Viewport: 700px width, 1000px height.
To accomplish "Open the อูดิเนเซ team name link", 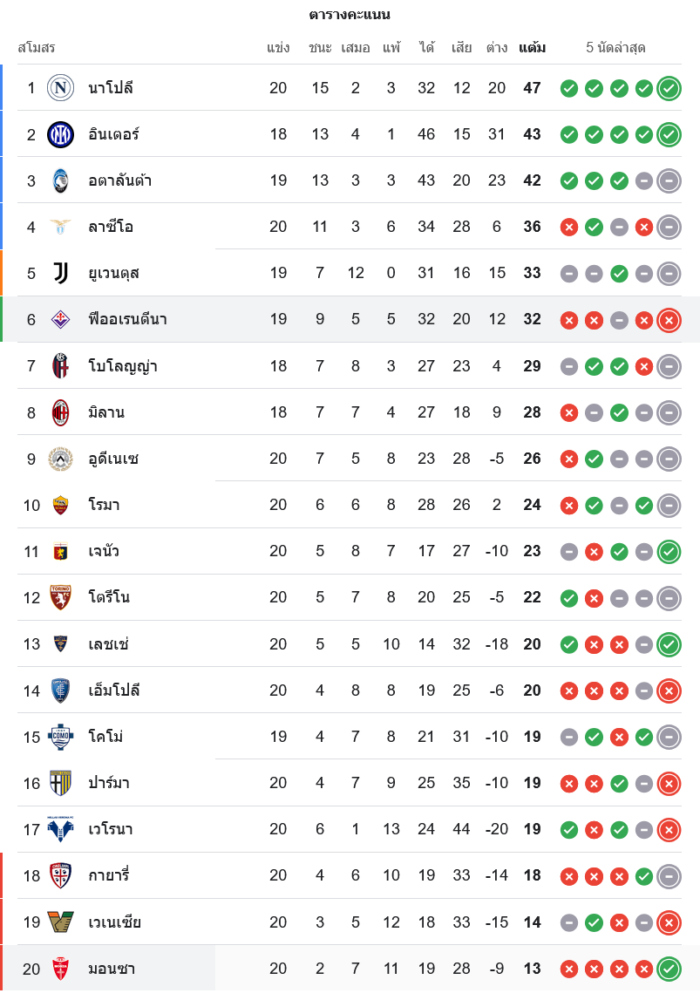I will tap(113, 459).
